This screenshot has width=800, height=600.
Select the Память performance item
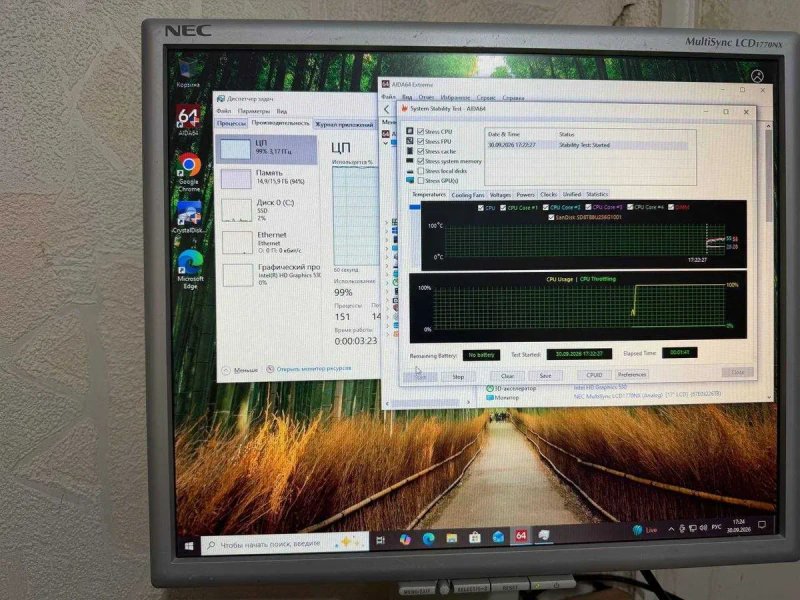pos(267,178)
